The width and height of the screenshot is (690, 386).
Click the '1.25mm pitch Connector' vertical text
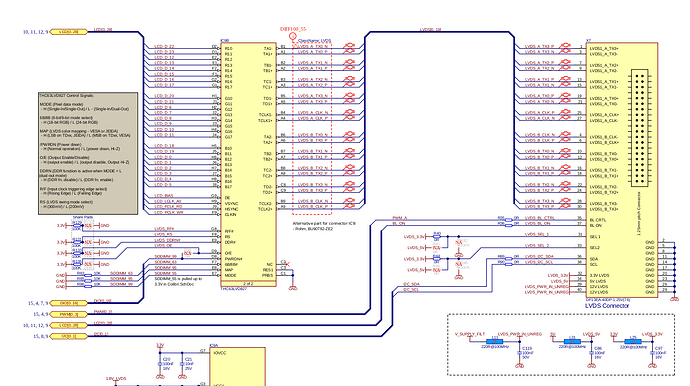pyautogui.click(x=639, y=213)
